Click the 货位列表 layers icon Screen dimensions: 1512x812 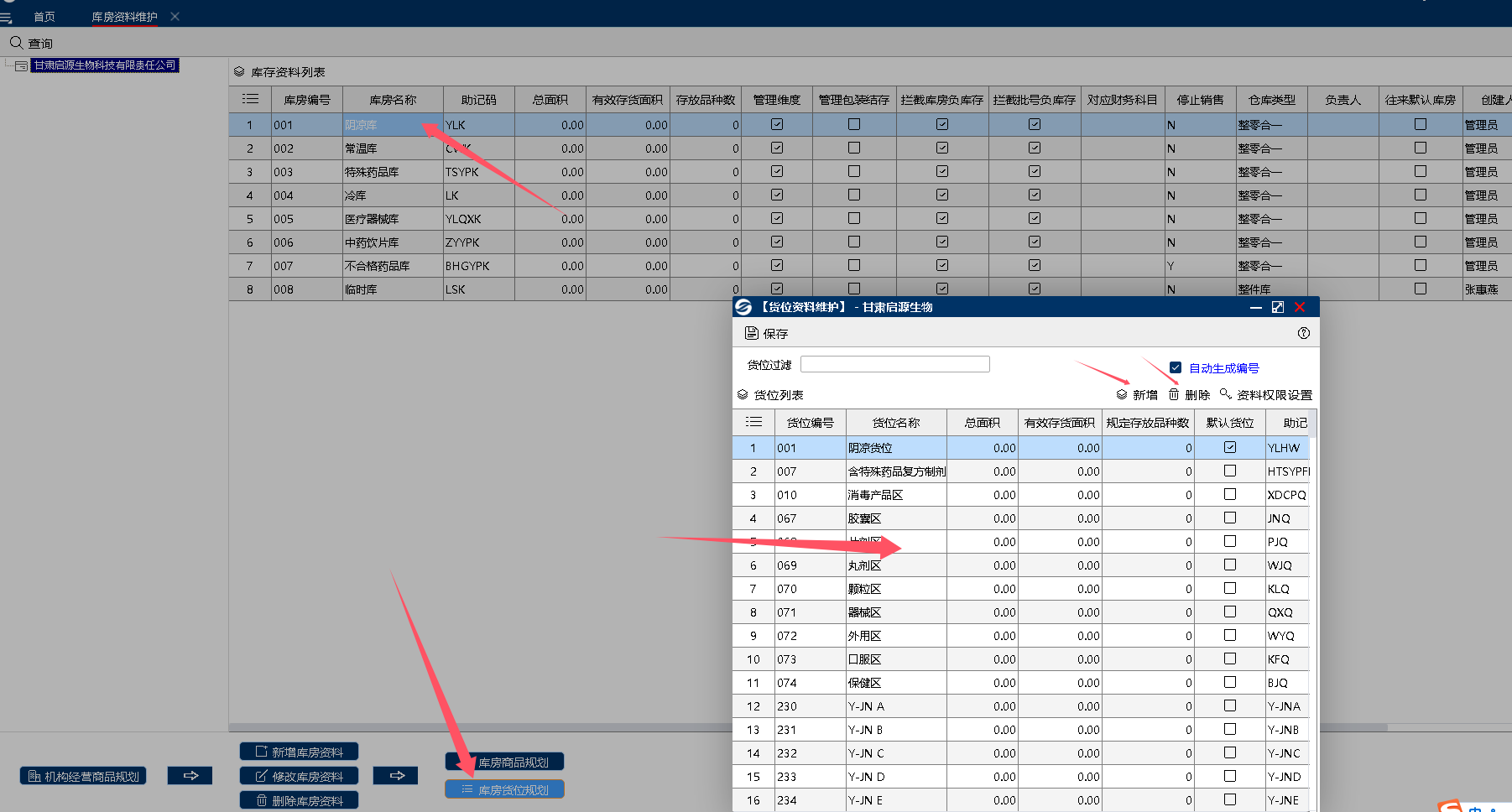click(743, 394)
